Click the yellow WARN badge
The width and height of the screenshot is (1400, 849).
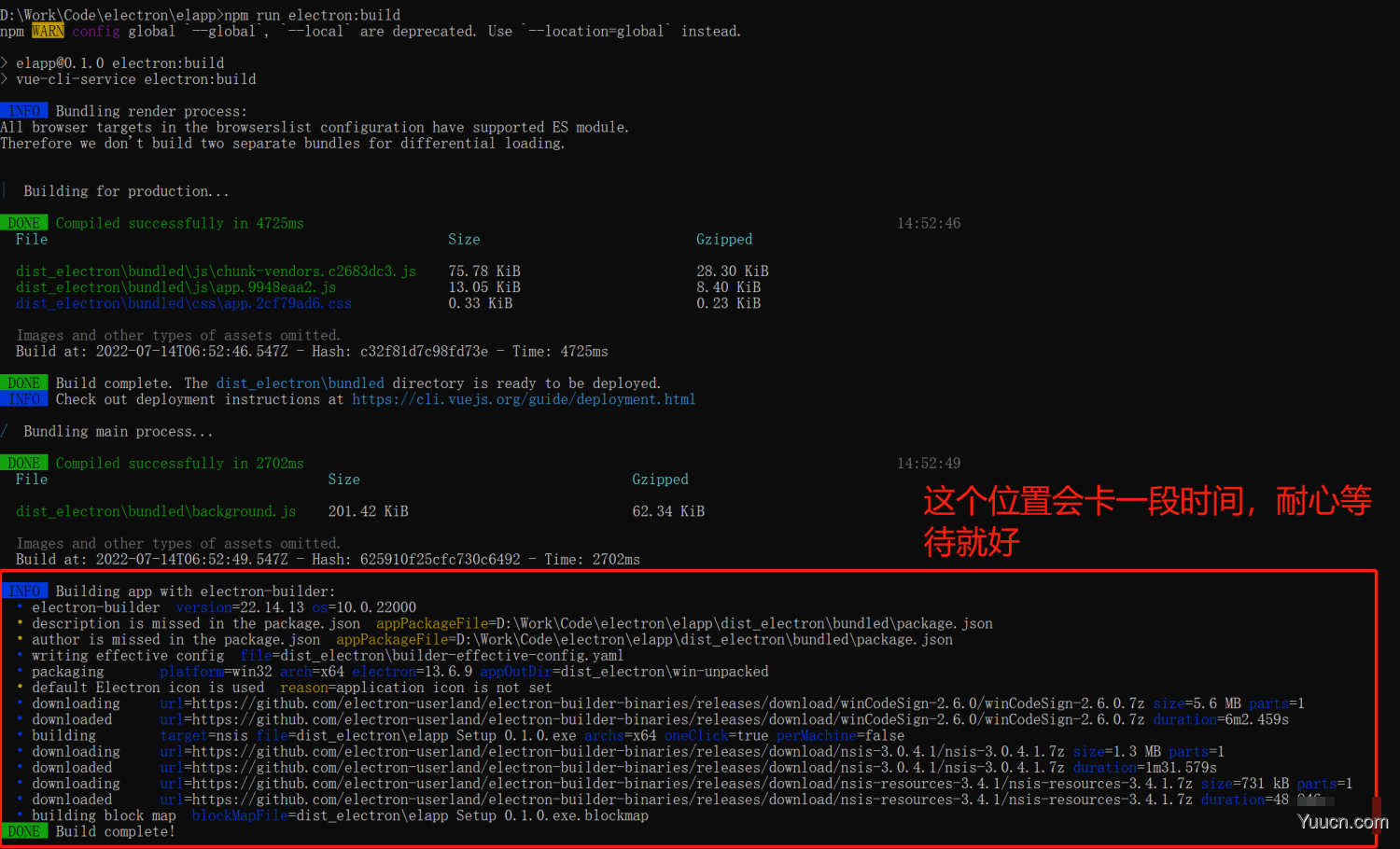tap(48, 31)
